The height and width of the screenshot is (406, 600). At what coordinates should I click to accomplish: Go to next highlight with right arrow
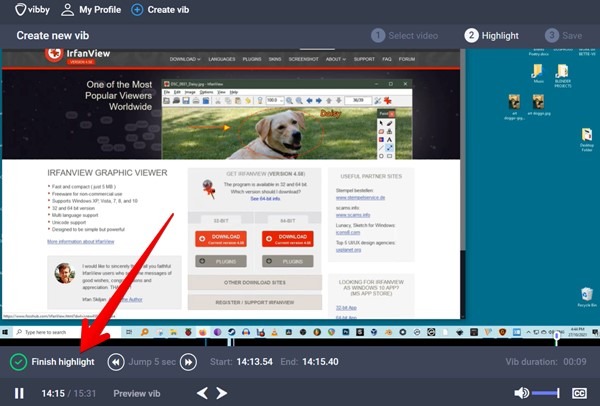(222, 393)
